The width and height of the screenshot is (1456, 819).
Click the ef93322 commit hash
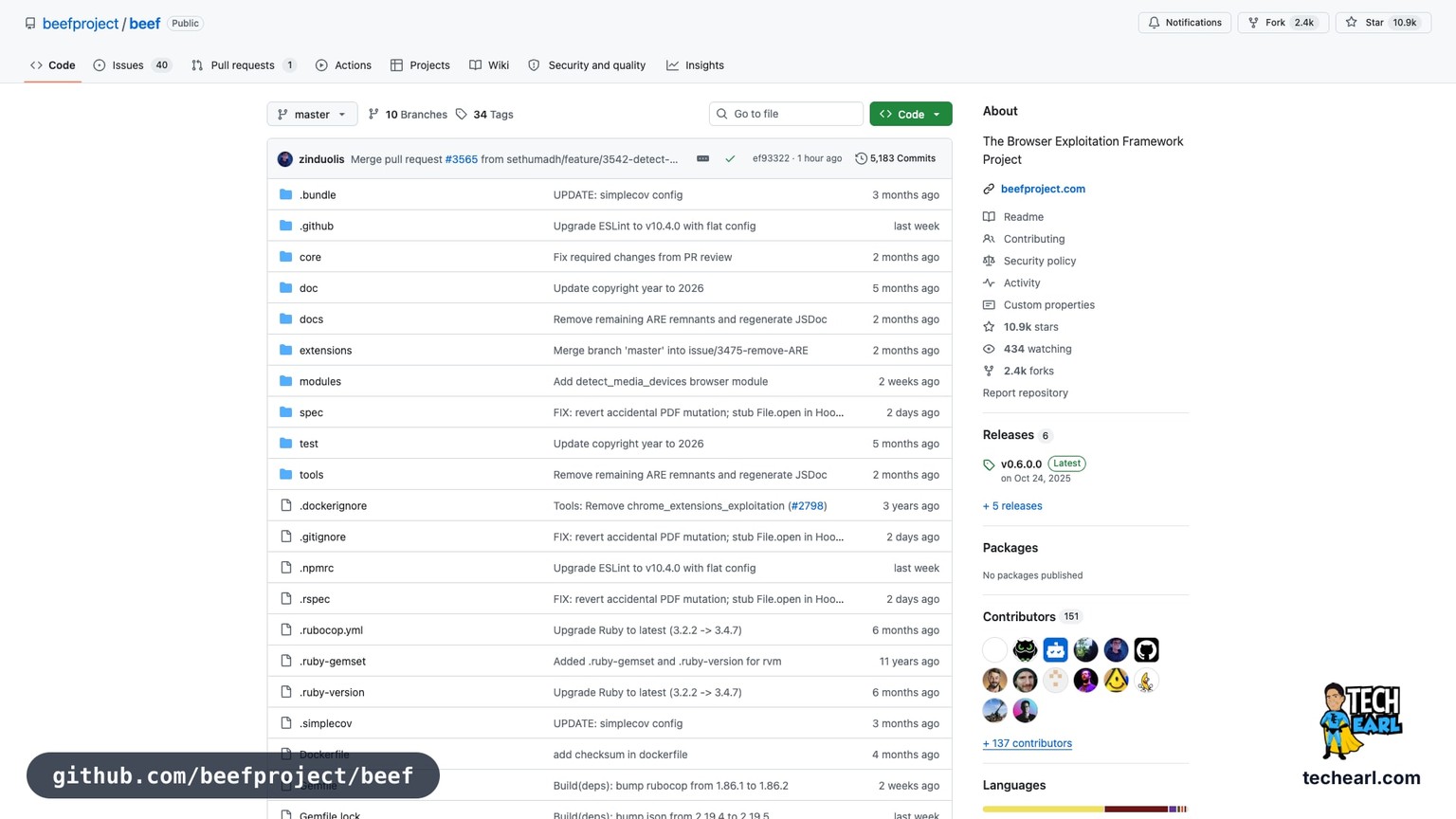coord(771,158)
